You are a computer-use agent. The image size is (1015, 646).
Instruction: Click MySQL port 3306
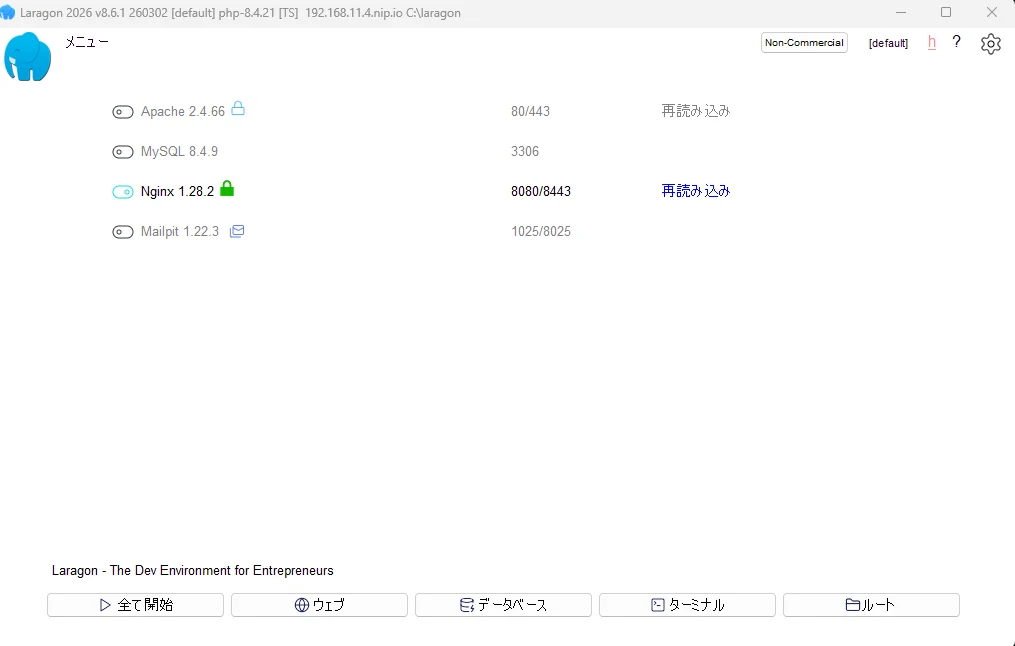(525, 151)
